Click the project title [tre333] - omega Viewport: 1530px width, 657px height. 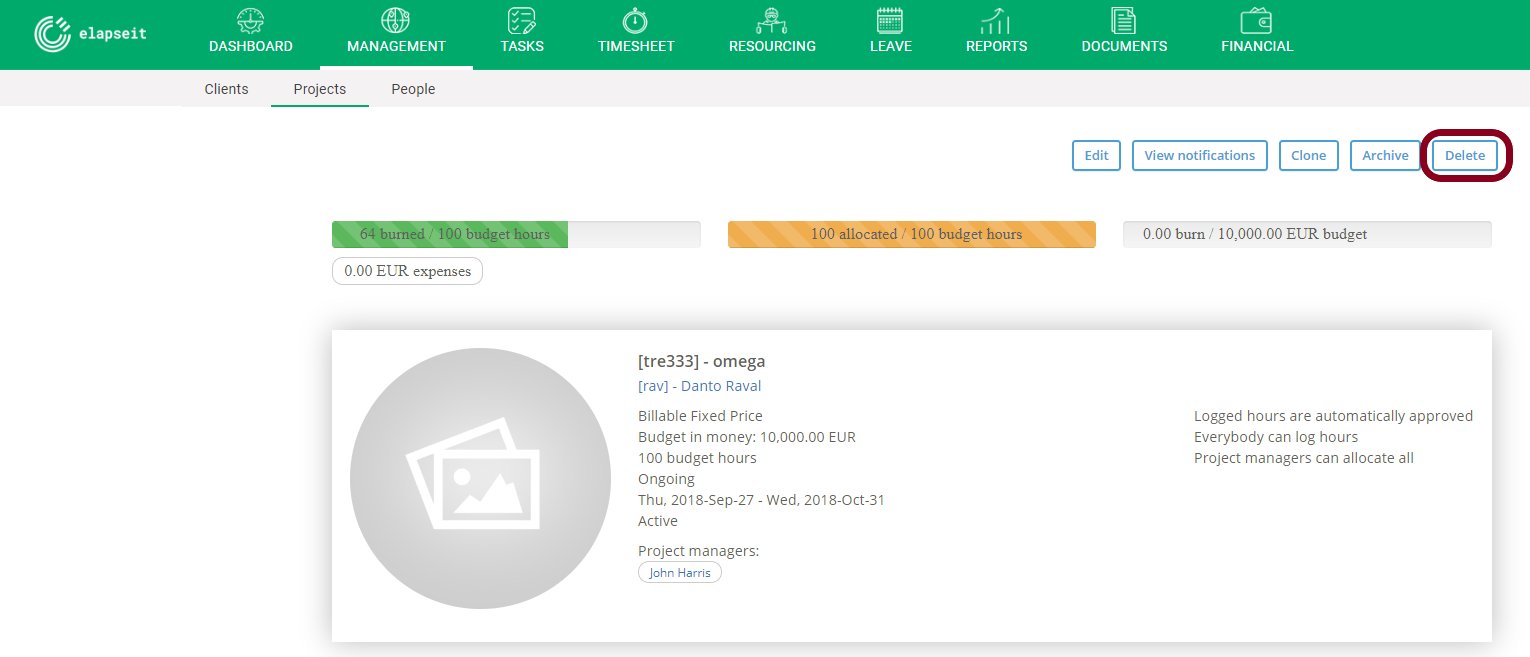[x=701, y=361]
